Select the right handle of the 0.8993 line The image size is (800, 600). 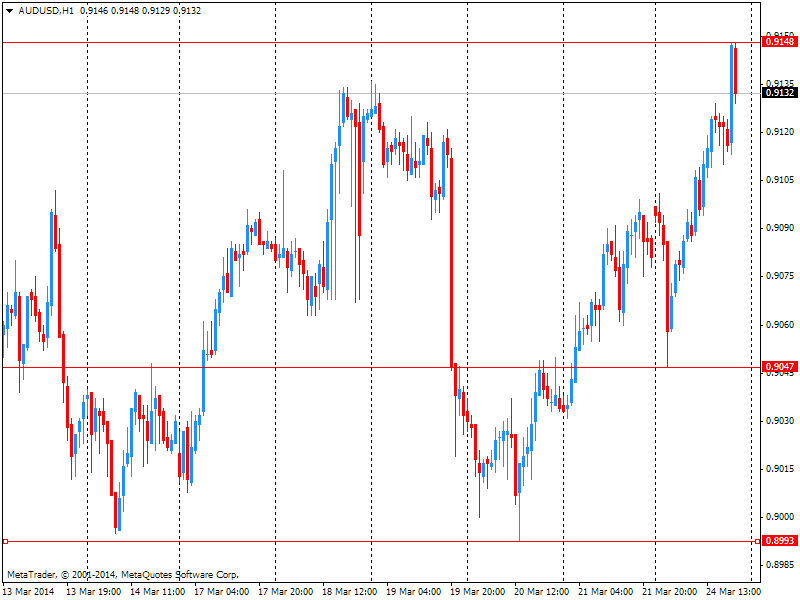[757, 541]
